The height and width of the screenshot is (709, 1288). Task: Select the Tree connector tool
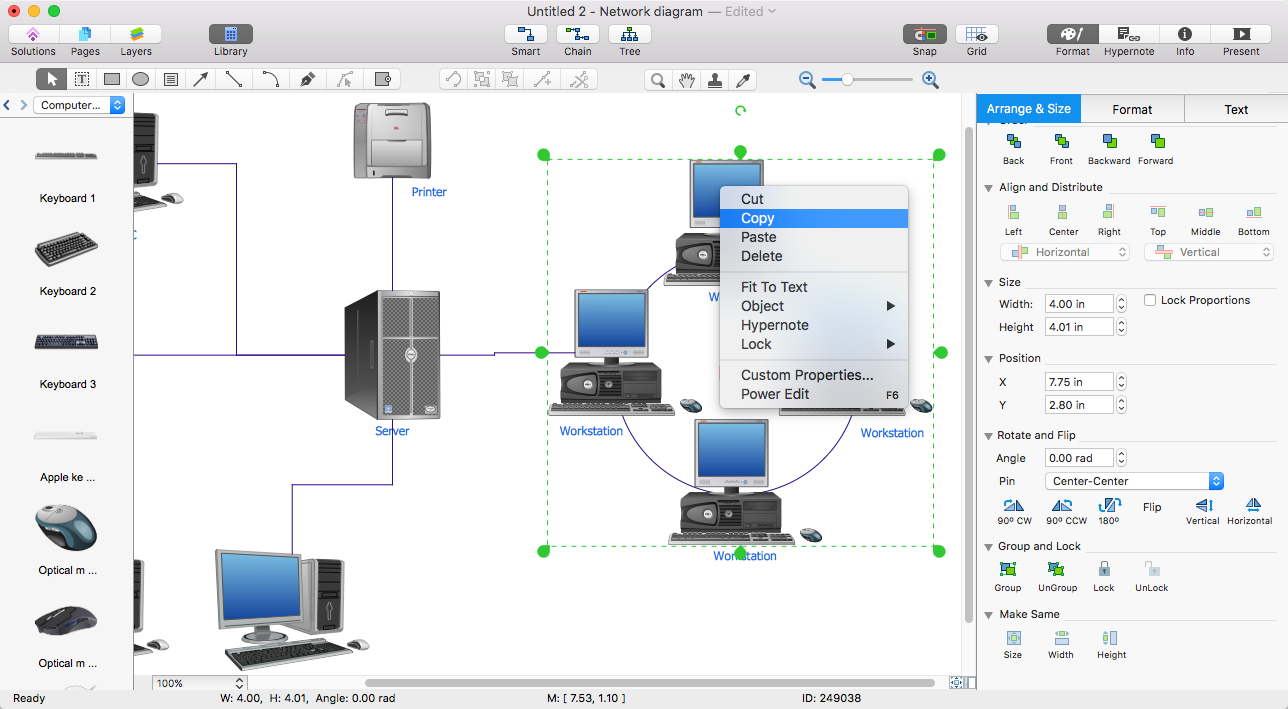[x=629, y=38]
